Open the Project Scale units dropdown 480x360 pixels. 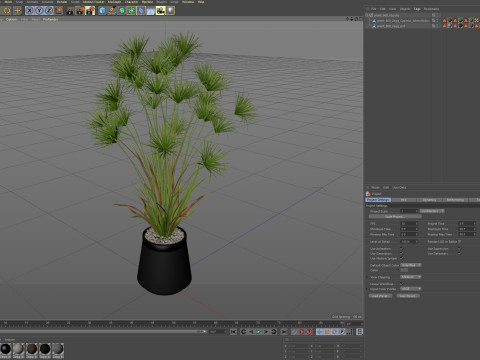click(x=432, y=211)
